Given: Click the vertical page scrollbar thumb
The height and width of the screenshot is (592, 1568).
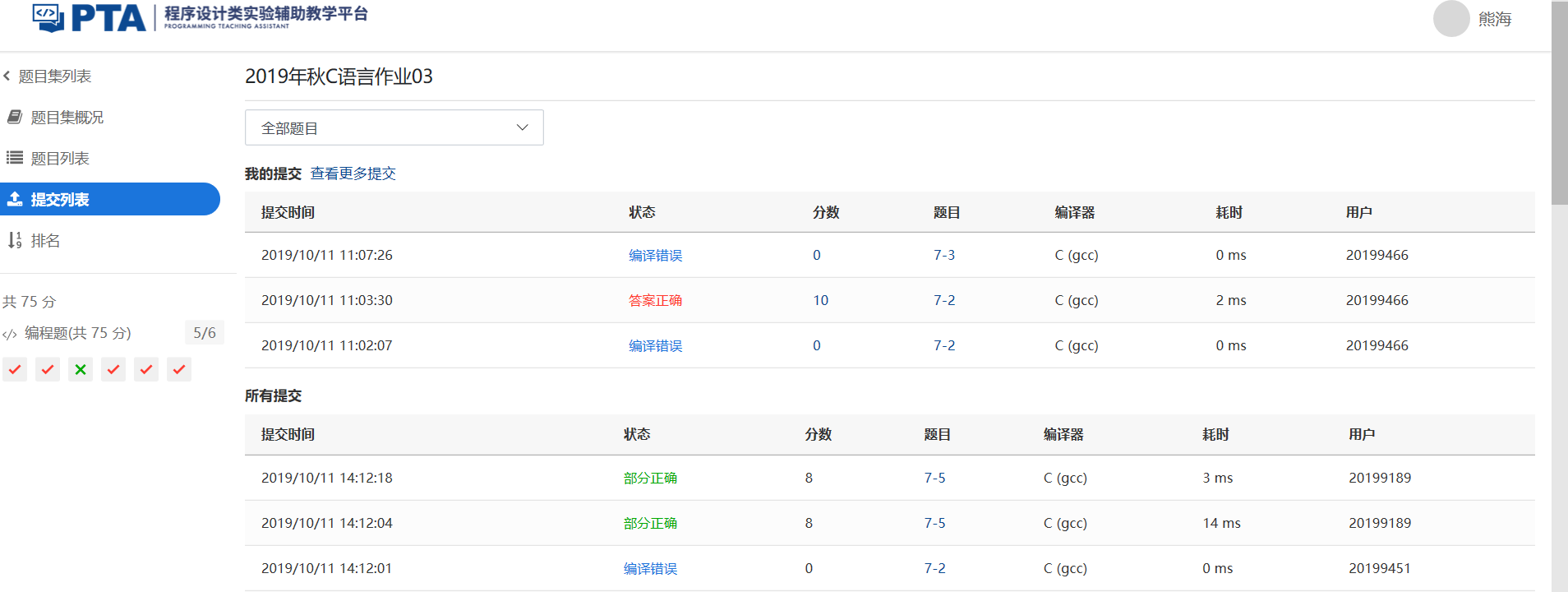Looking at the screenshot, I should [1559, 103].
